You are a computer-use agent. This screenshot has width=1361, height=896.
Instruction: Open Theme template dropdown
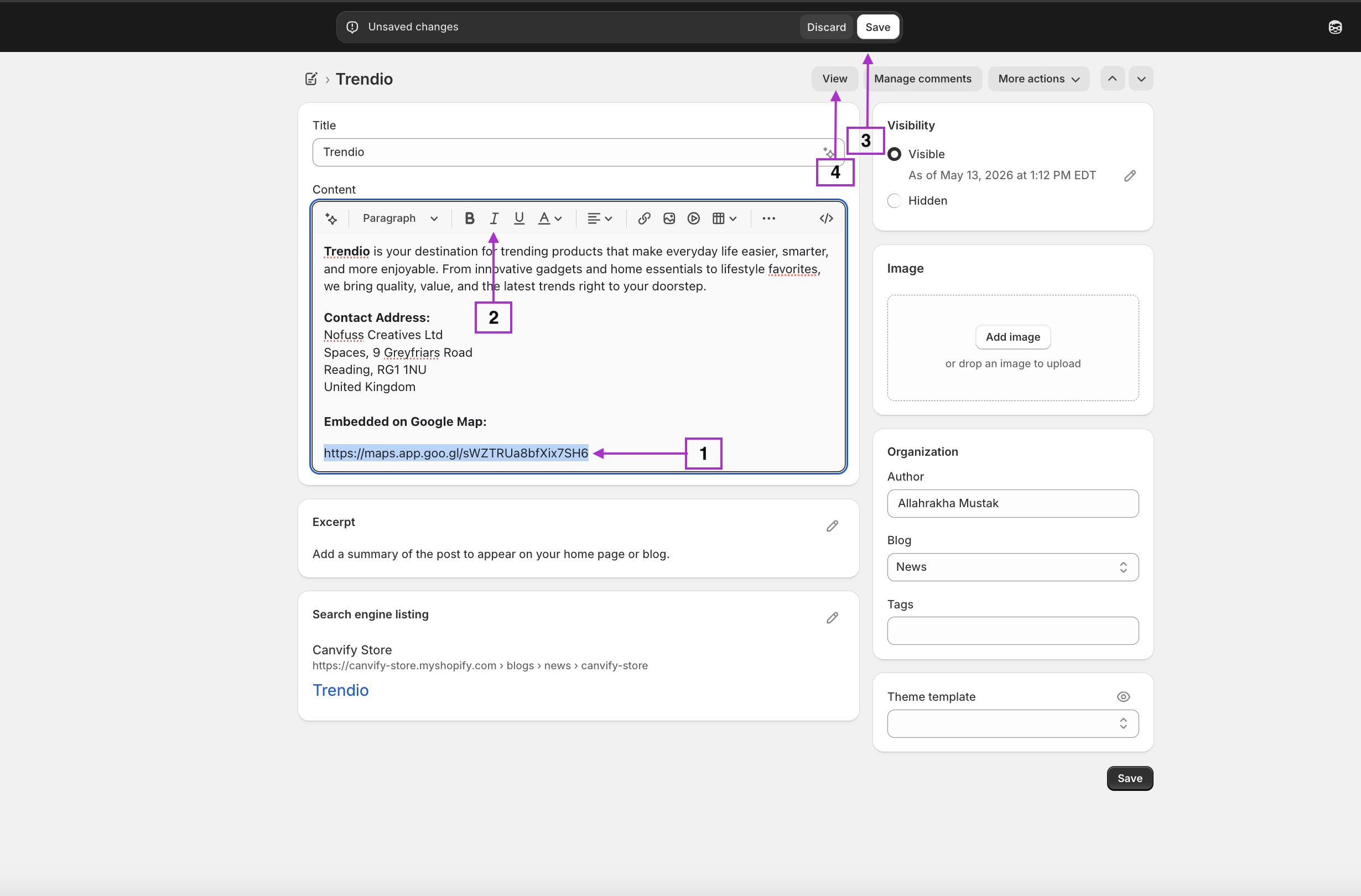click(1012, 724)
